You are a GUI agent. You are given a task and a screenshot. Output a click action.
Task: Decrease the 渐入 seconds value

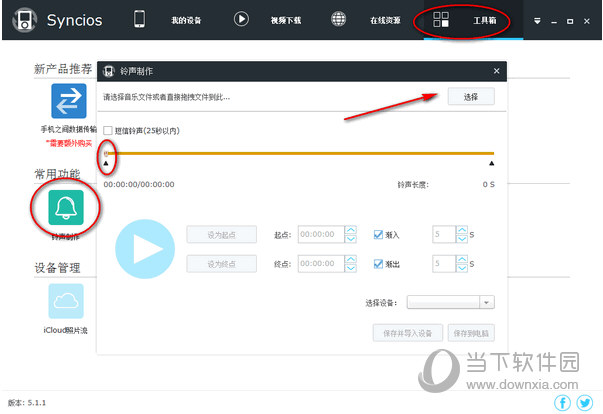(x=462, y=239)
